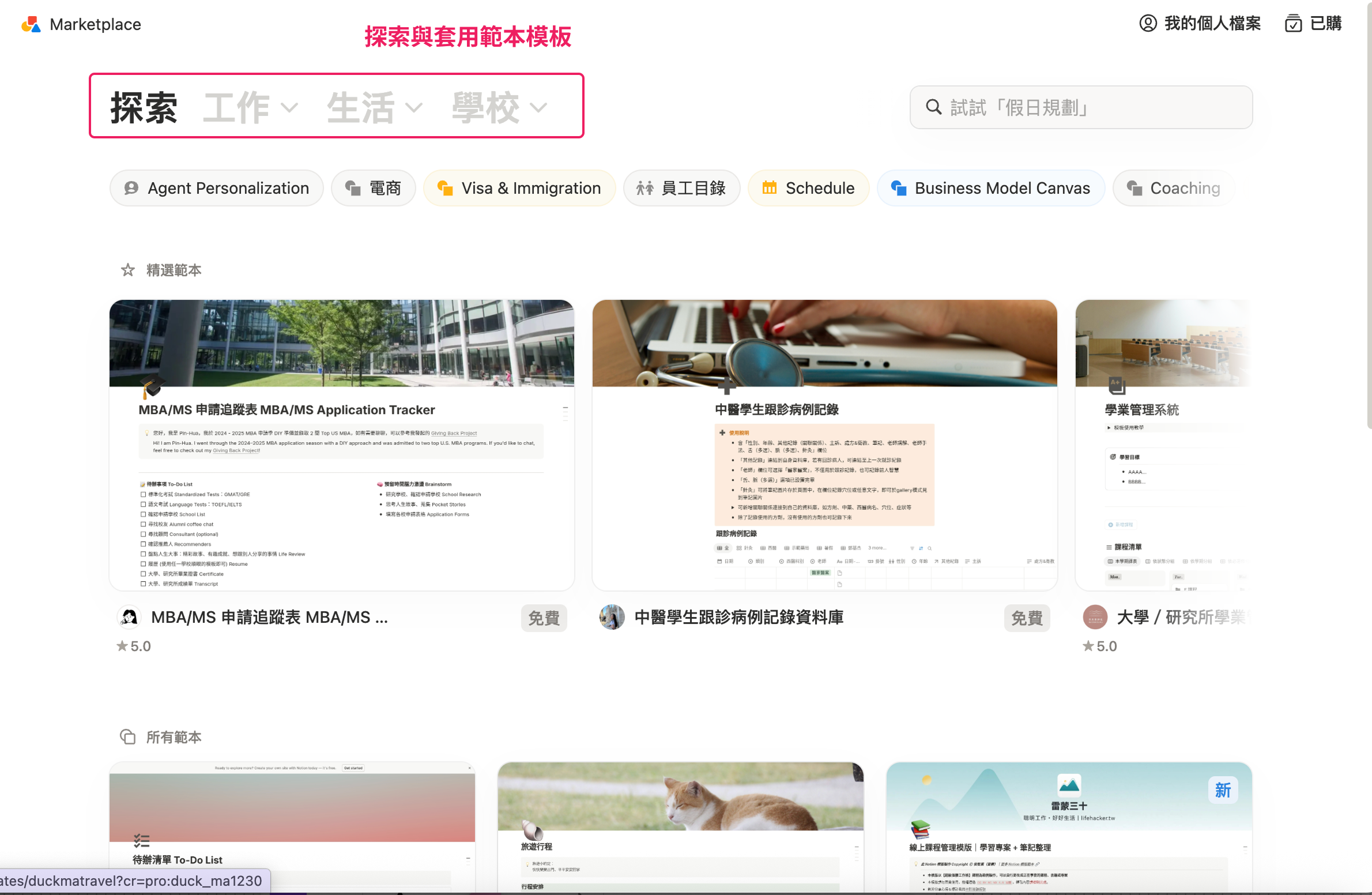Open purchased items via the bag icon
The width and height of the screenshot is (1372, 895).
pos(1293,24)
